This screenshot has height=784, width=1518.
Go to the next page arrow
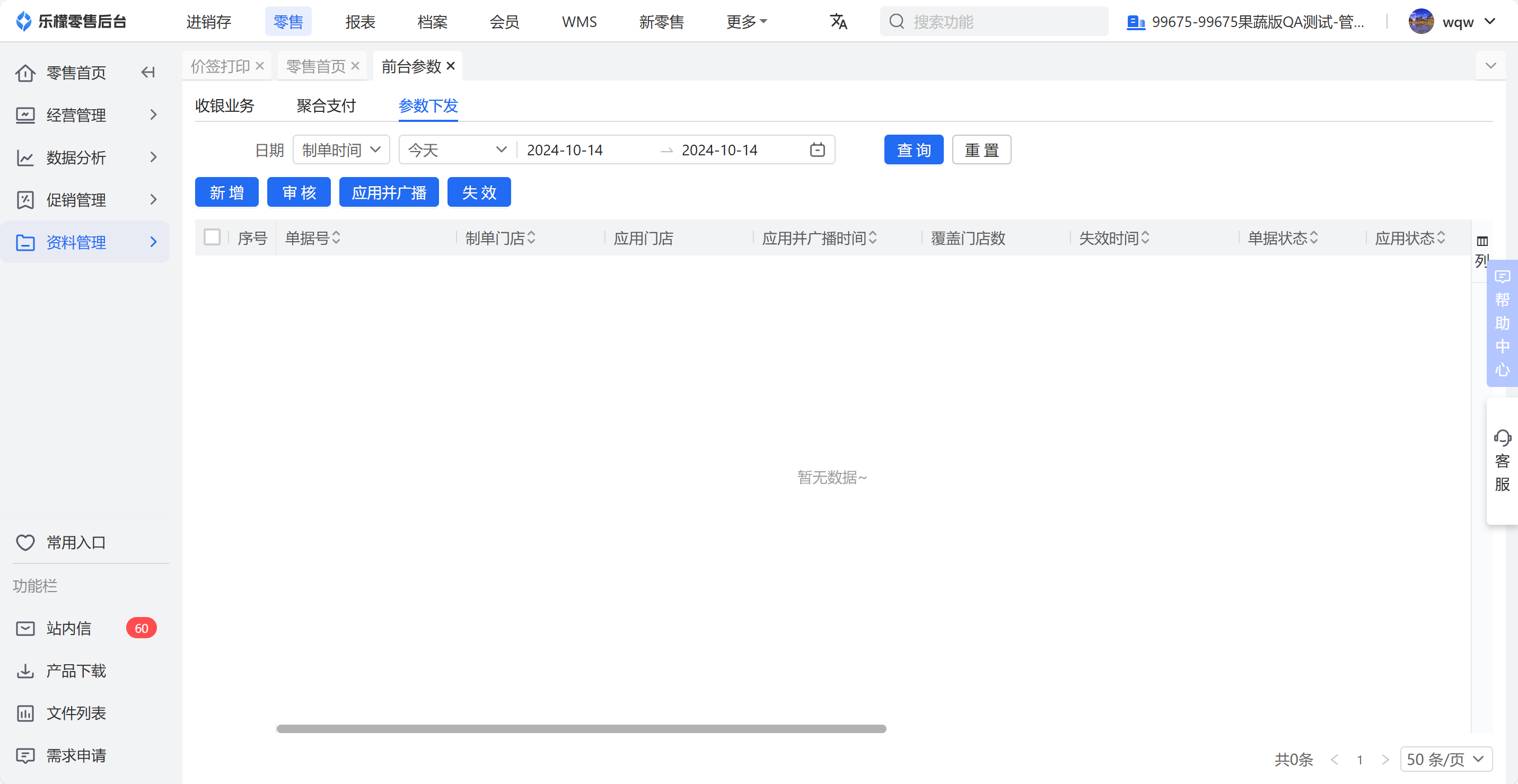click(x=1385, y=759)
